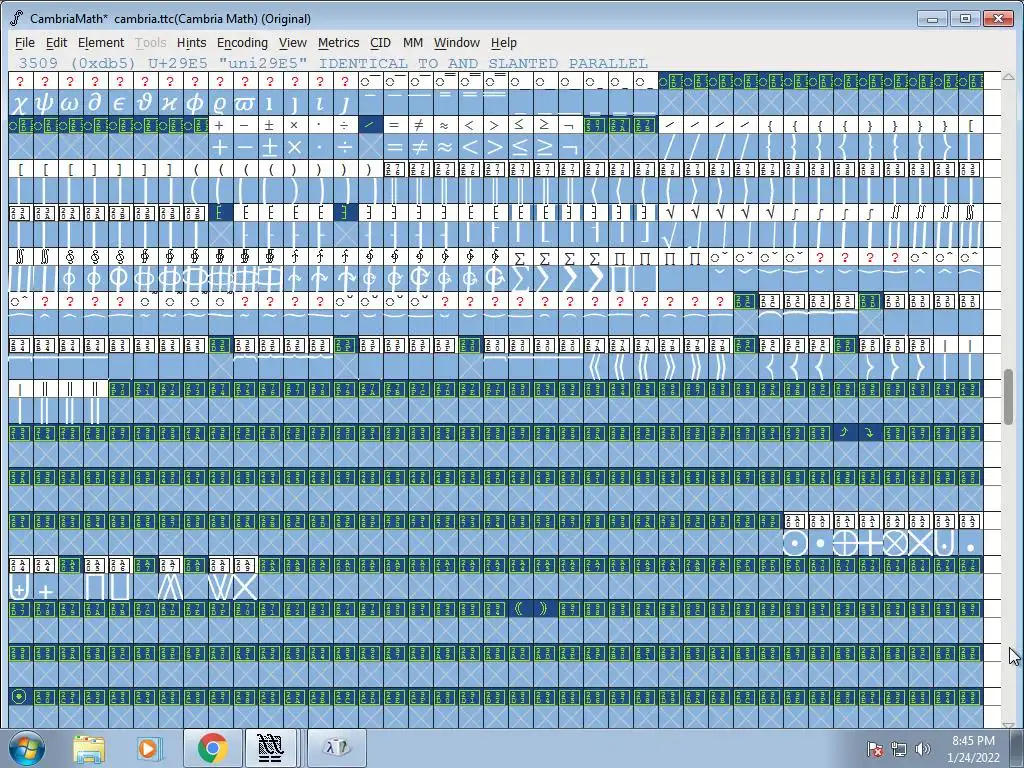Select the less-than-or-equal ≤ glyph cell
Screen dimensions: 1024x768
pos(519,147)
